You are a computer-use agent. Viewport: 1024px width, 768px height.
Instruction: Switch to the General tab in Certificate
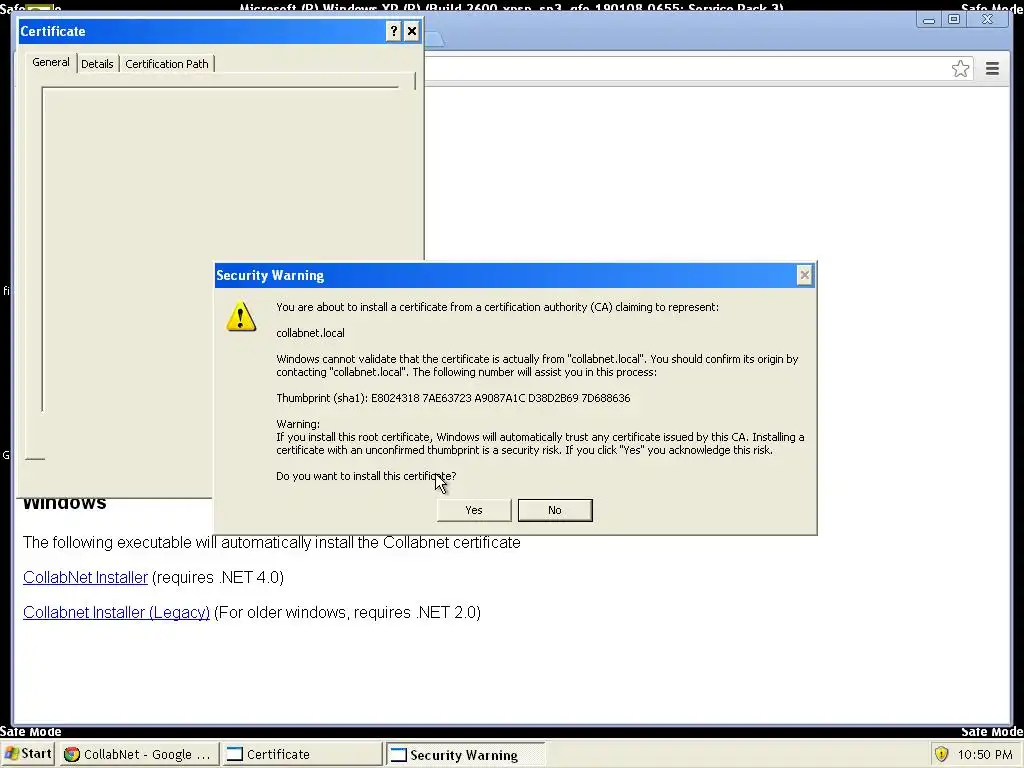click(50, 63)
